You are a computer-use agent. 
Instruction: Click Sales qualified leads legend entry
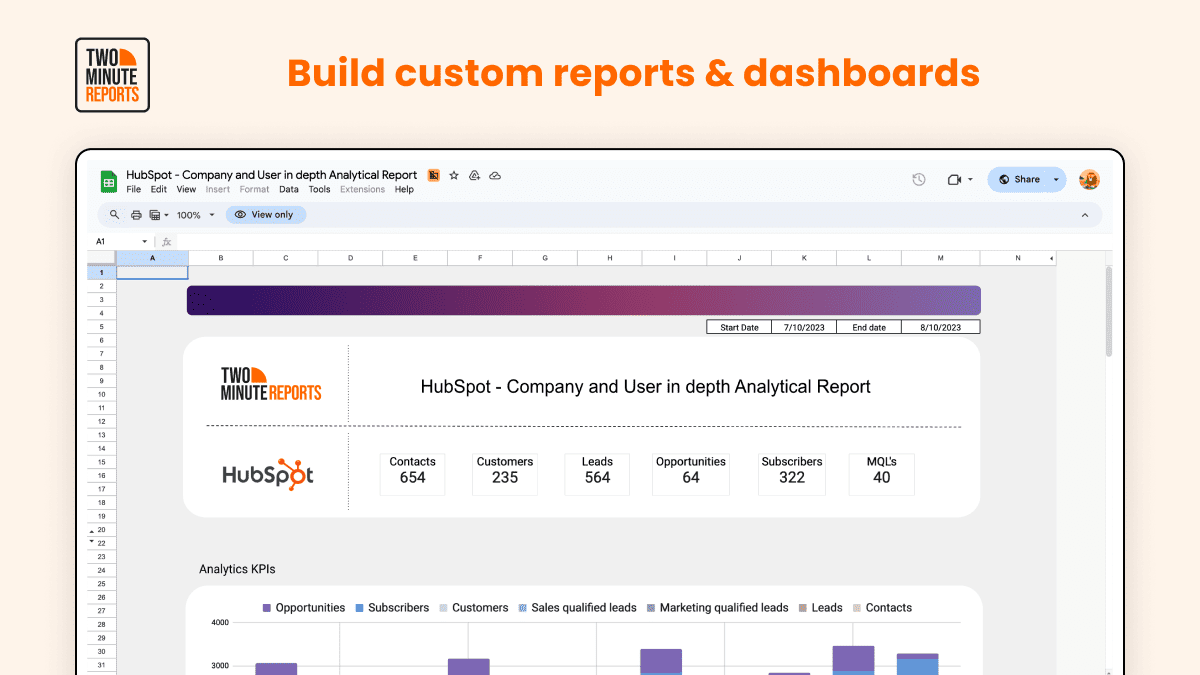tap(577, 608)
